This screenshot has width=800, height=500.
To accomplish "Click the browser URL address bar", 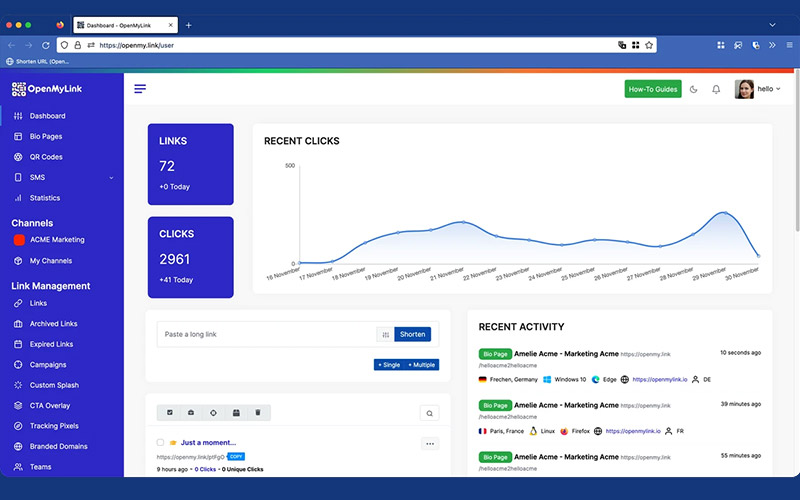I will click(356, 45).
